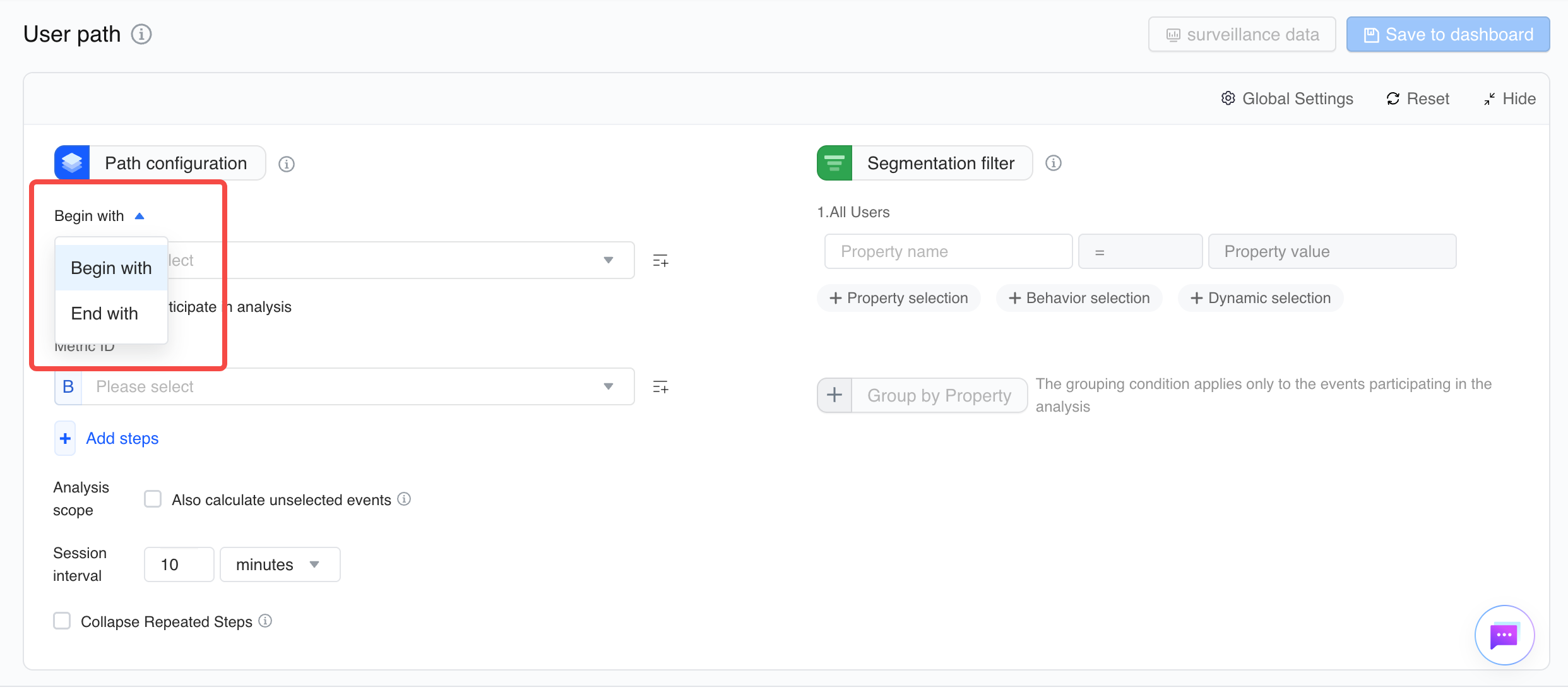The width and height of the screenshot is (1568, 692).
Task: Click info icon beside Collapse Repeated Steps
Action: tap(265, 621)
